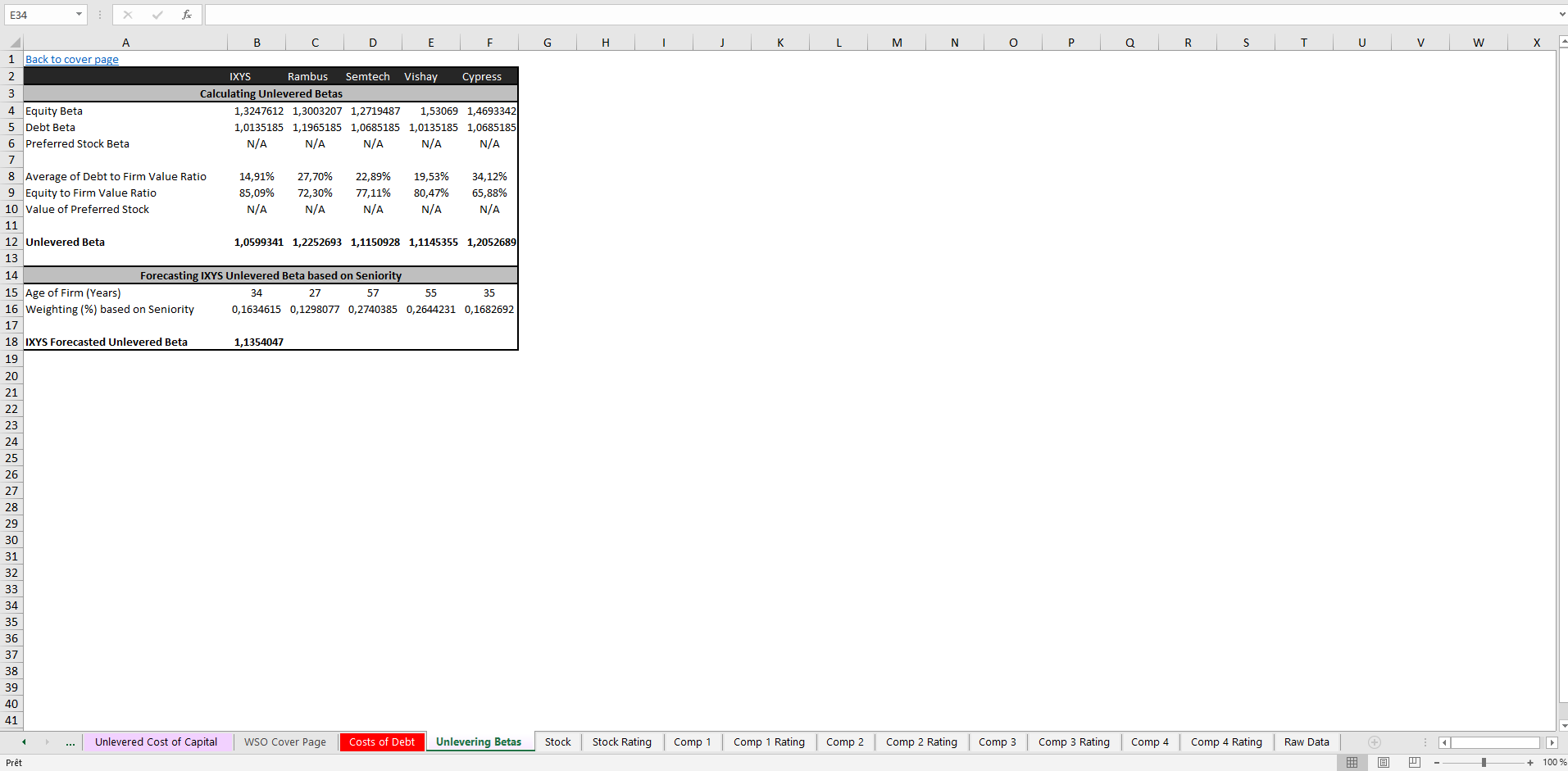Screen dimensions: 1568x771
Task: Click the zoom slider handle
Action: pyautogui.click(x=1484, y=763)
